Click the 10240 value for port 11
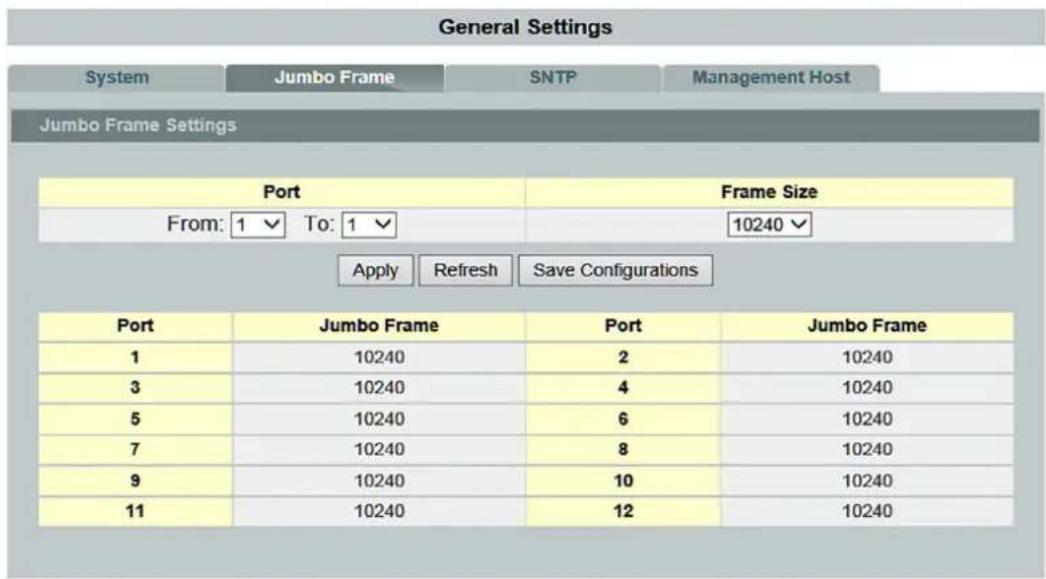The height and width of the screenshot is (579, 1046). pos(380,512)
